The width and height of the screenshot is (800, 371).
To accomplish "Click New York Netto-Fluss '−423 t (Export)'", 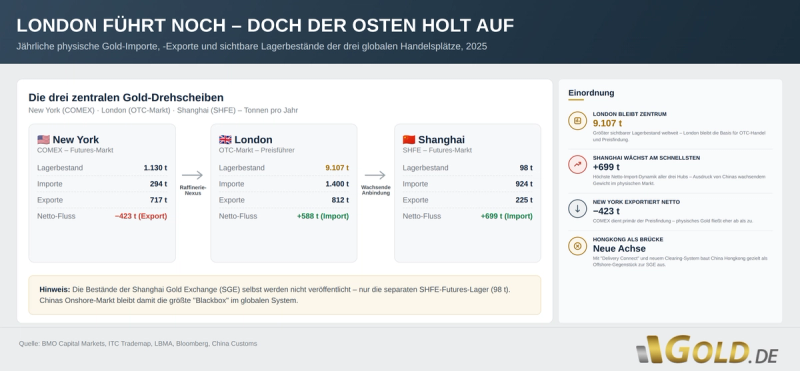I will pos(141,216).
